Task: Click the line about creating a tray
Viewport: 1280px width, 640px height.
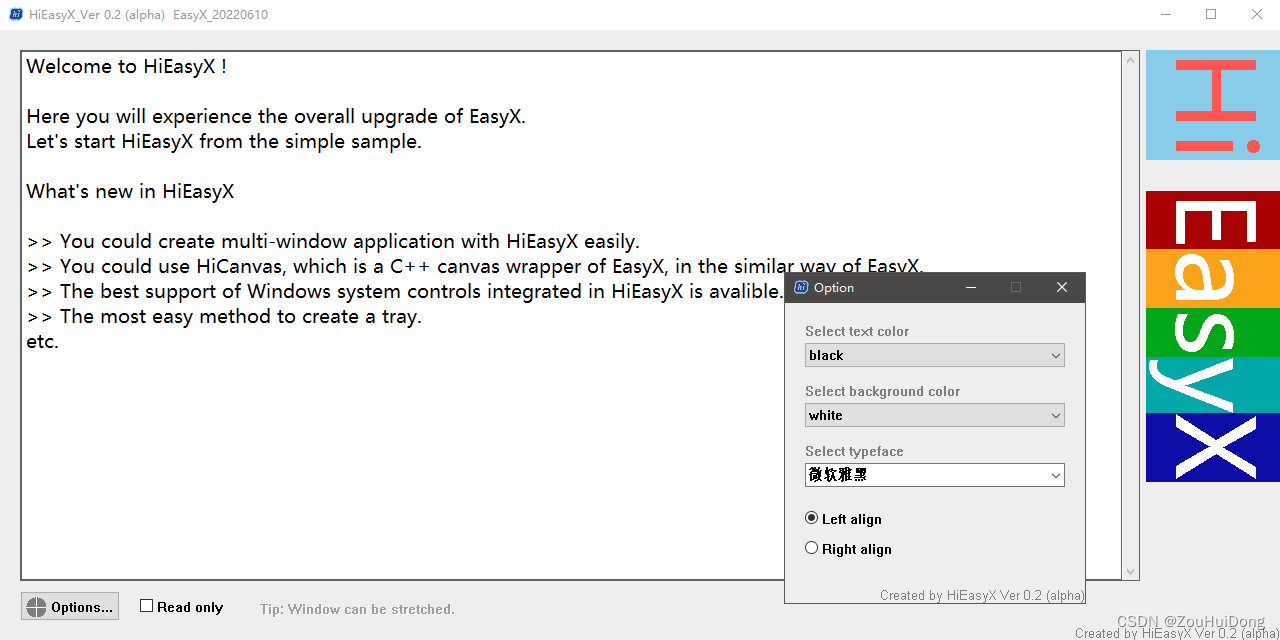Action: click(224, 317)
